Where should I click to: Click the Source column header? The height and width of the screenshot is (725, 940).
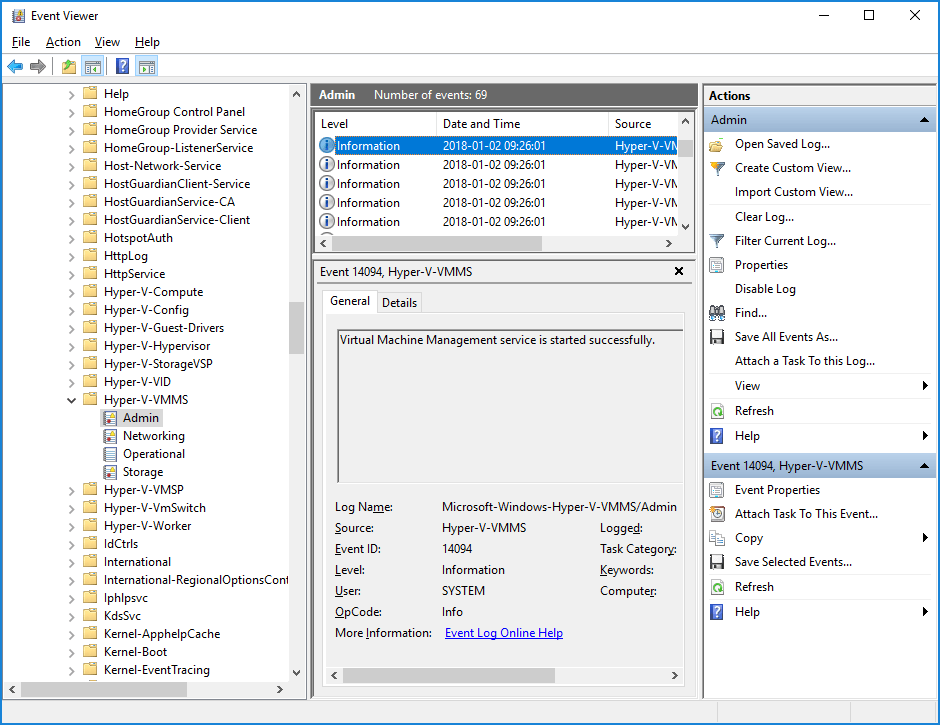pyautogui.click(x=643, y=124)
